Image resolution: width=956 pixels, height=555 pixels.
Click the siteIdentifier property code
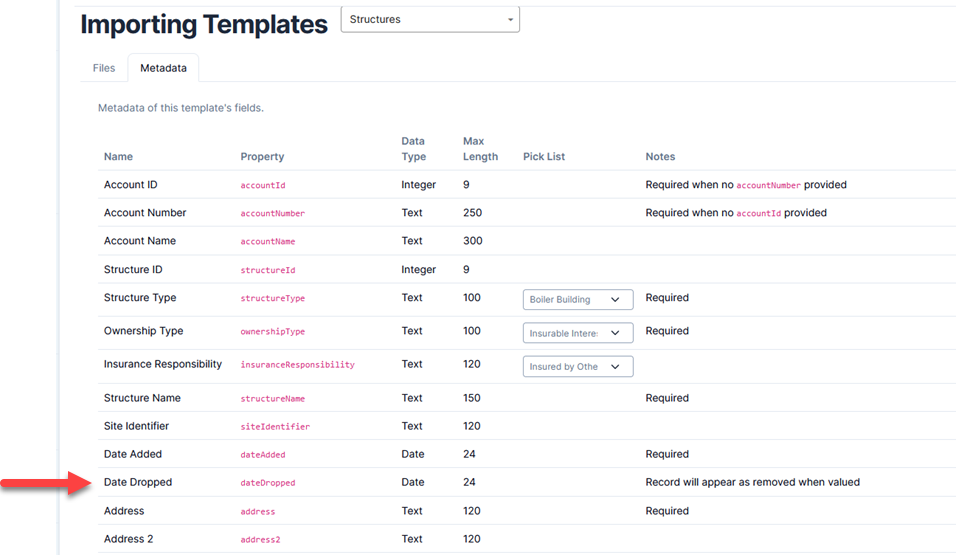(275, 427)
